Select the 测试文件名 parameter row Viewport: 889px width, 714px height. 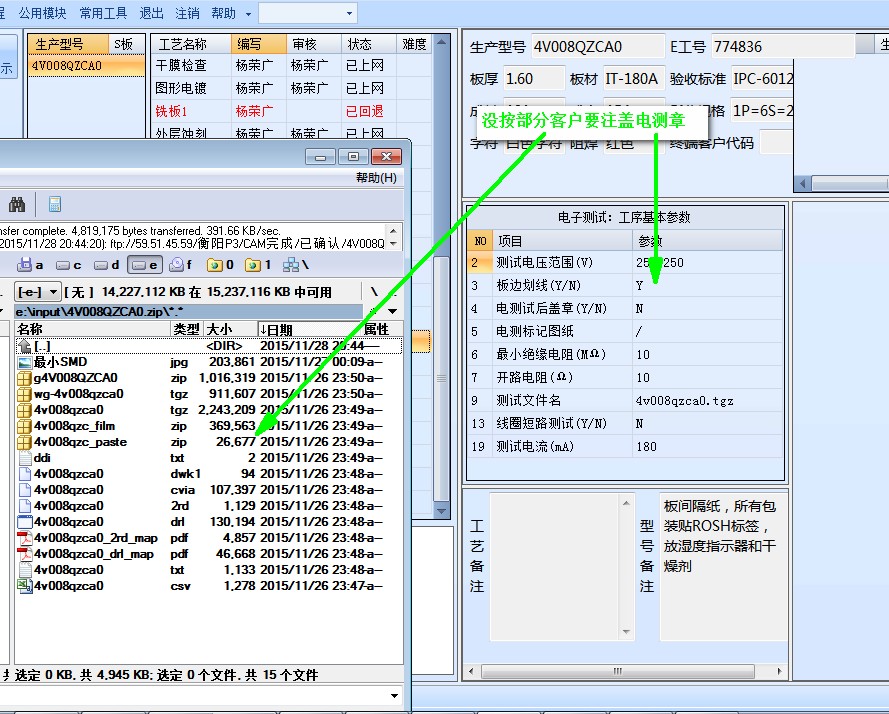tap(625, 400)
